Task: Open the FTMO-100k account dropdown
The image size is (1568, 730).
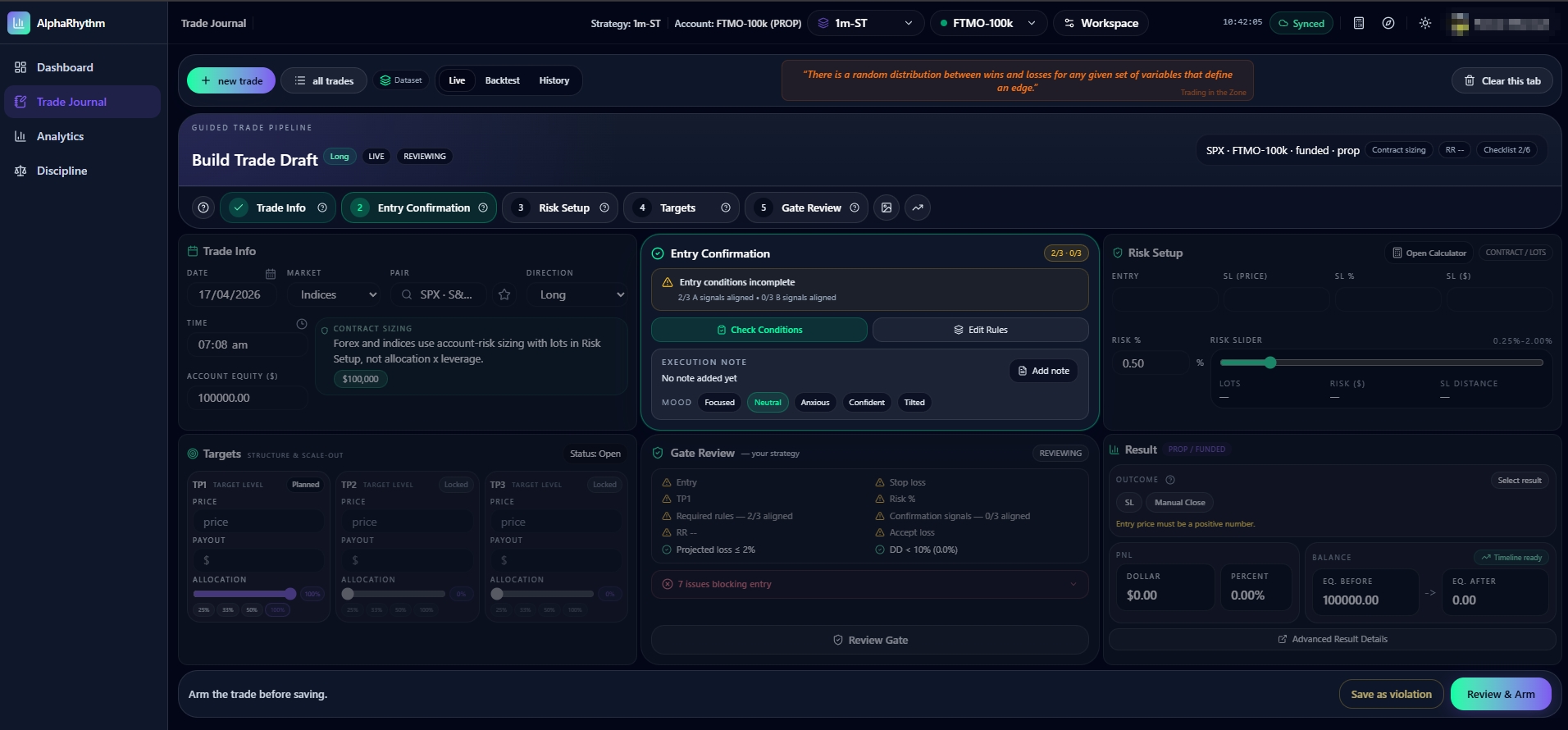Action: coord(989,23)
